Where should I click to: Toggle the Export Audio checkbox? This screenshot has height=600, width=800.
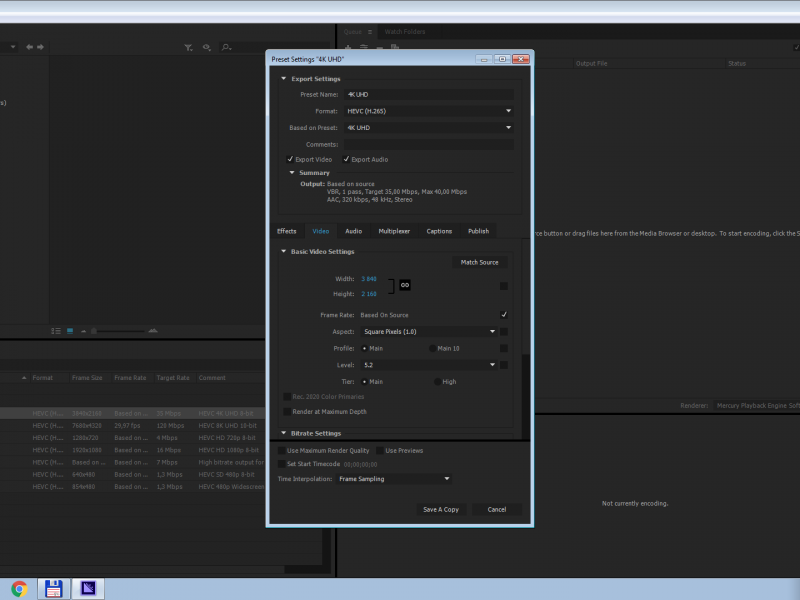coord(346,159)
